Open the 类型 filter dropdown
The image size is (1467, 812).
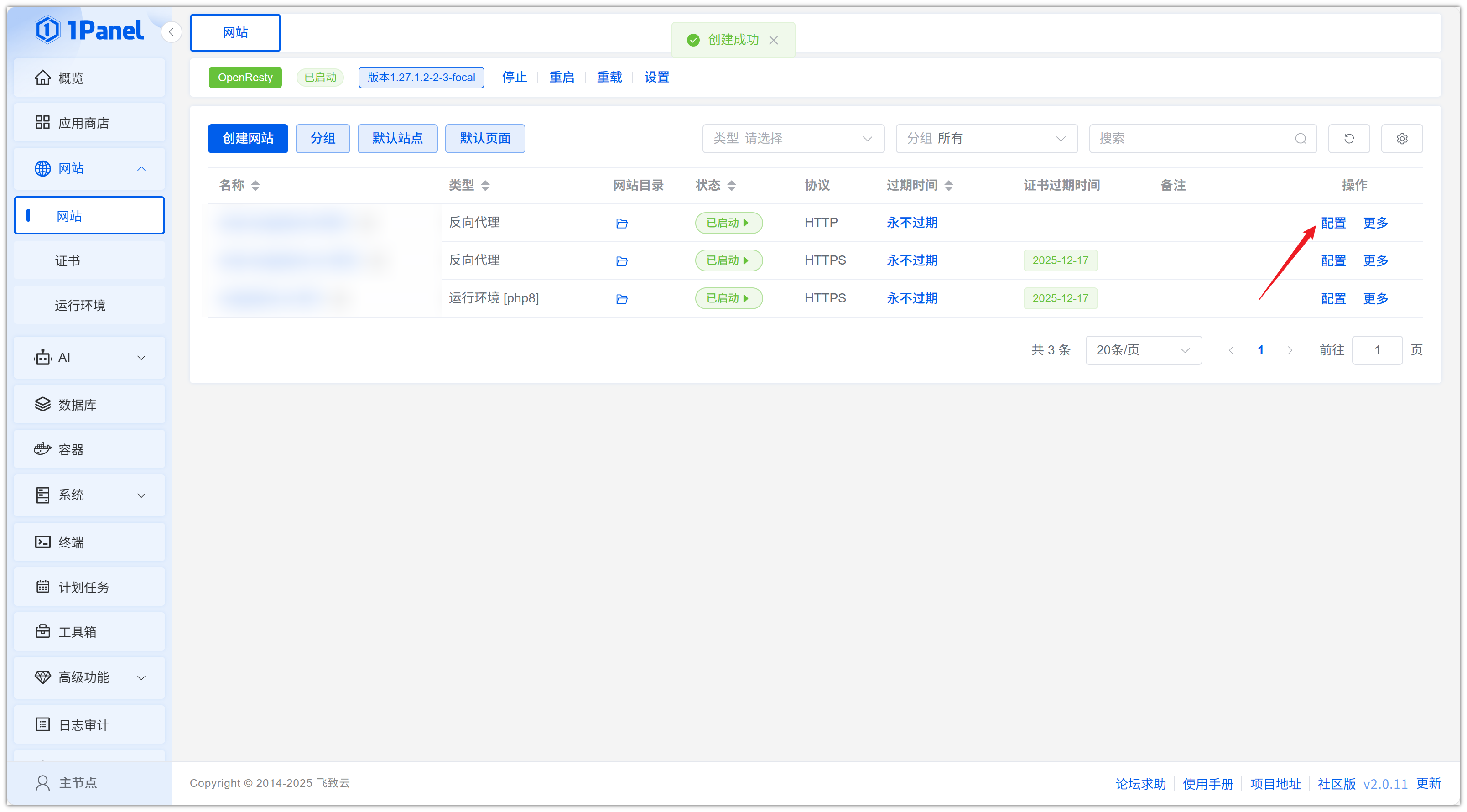793,138
